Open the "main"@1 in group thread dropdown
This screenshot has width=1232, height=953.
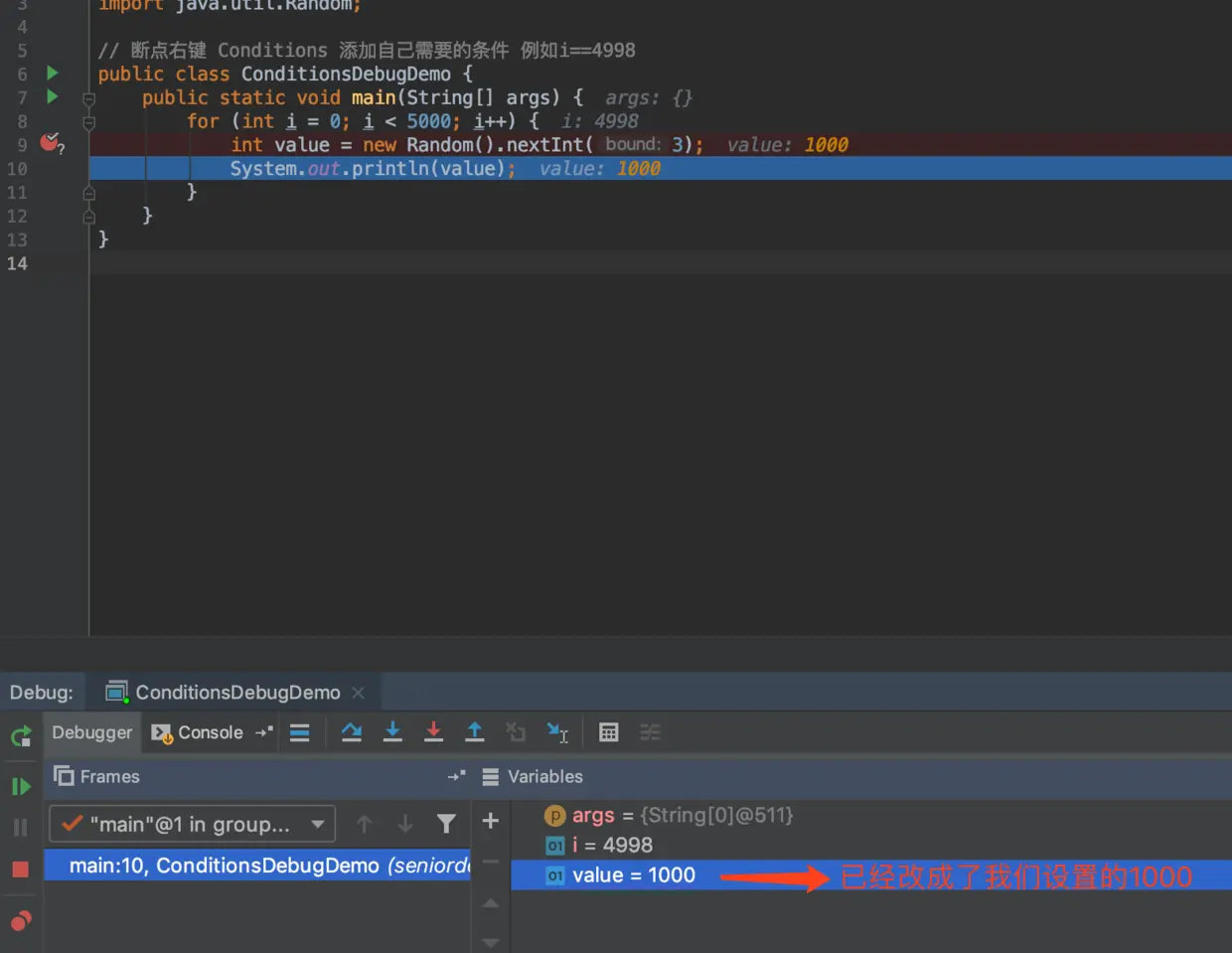[193, 824]
